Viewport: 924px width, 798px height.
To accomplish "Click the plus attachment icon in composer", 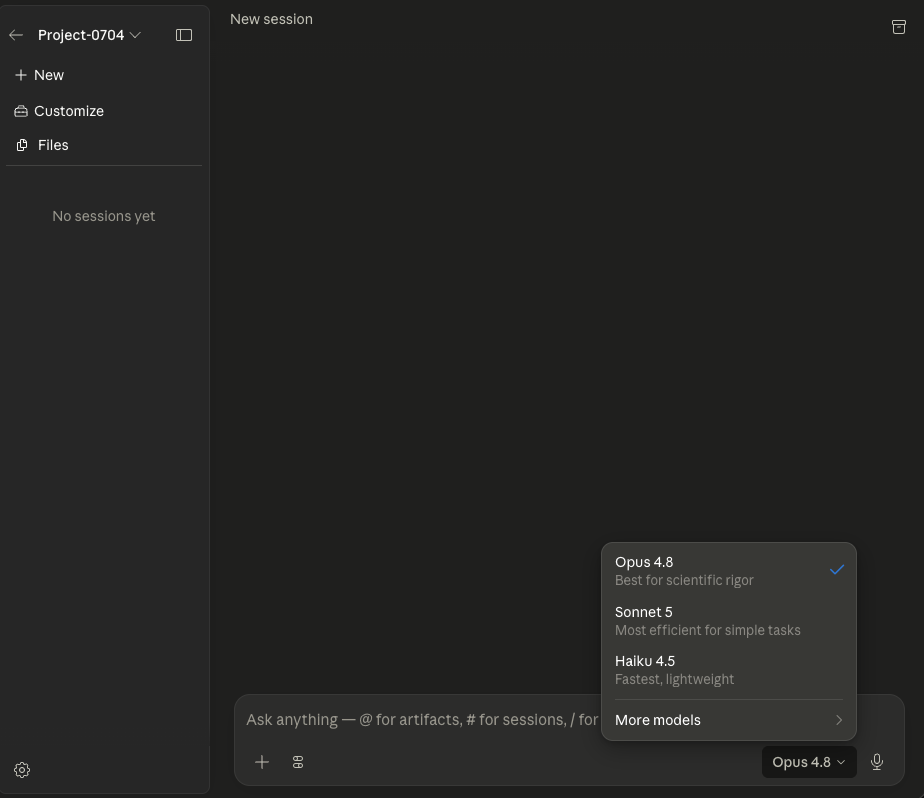I will pyautogui.click(x=262, y=762).
